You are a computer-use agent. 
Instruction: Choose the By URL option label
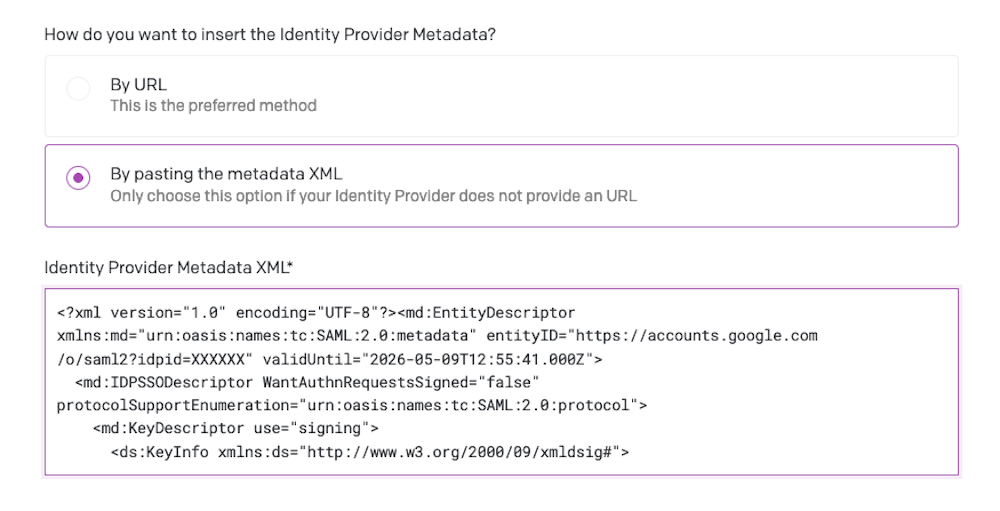[138, 85]
